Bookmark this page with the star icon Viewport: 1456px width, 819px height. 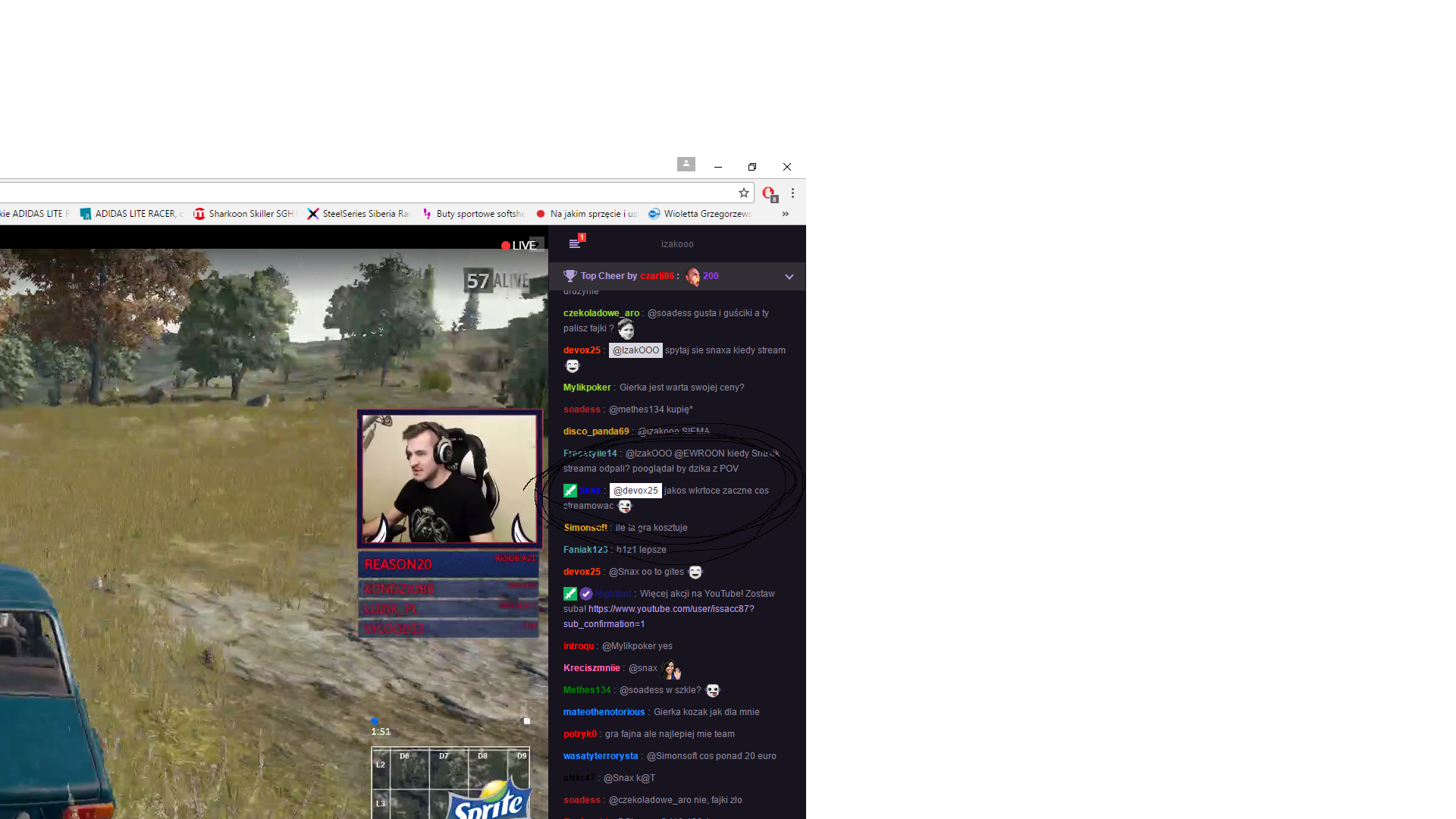(x=744, y=193)
